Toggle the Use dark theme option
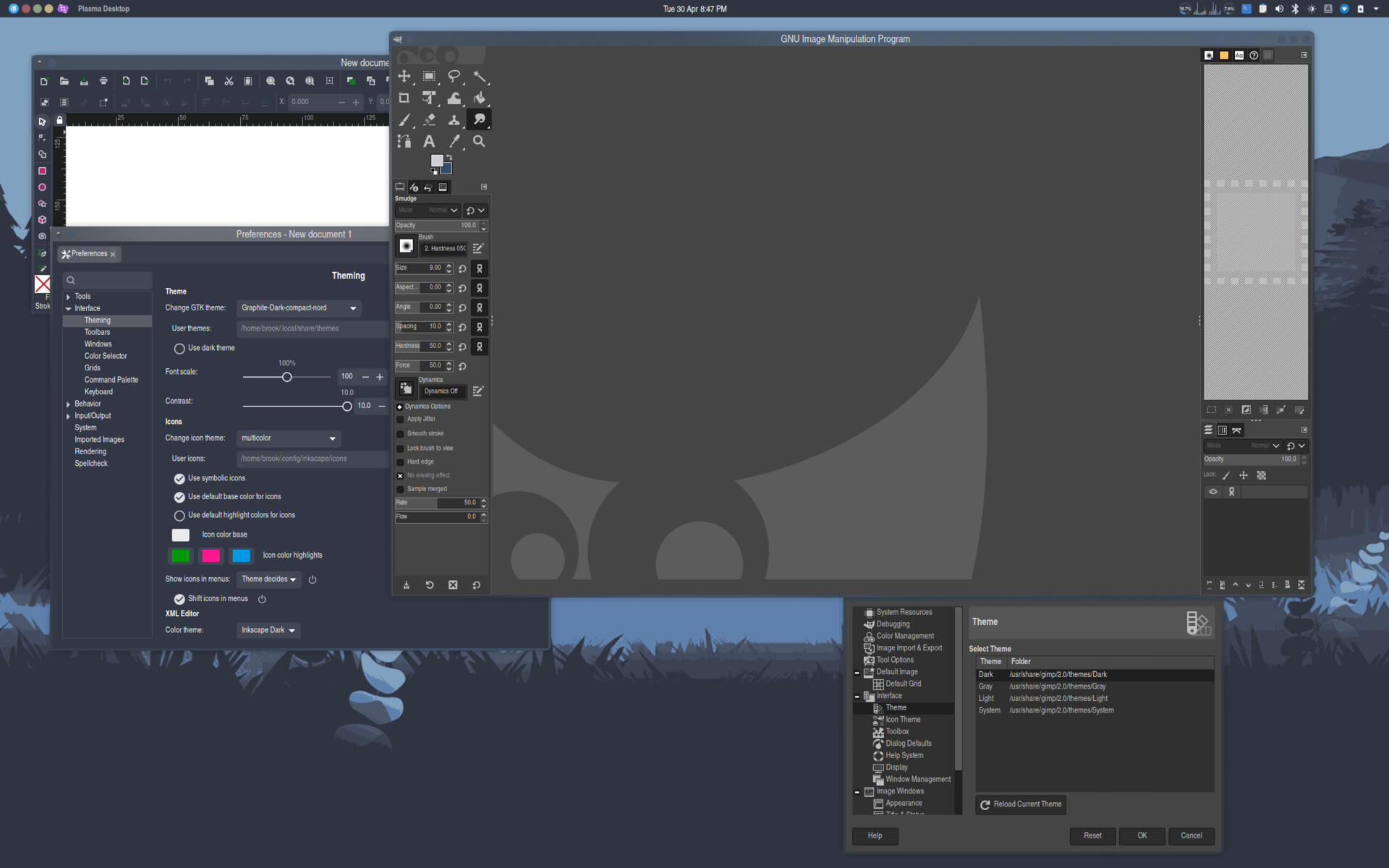The width and height of the screenshot is (1389, 868). tap(179, 349)
